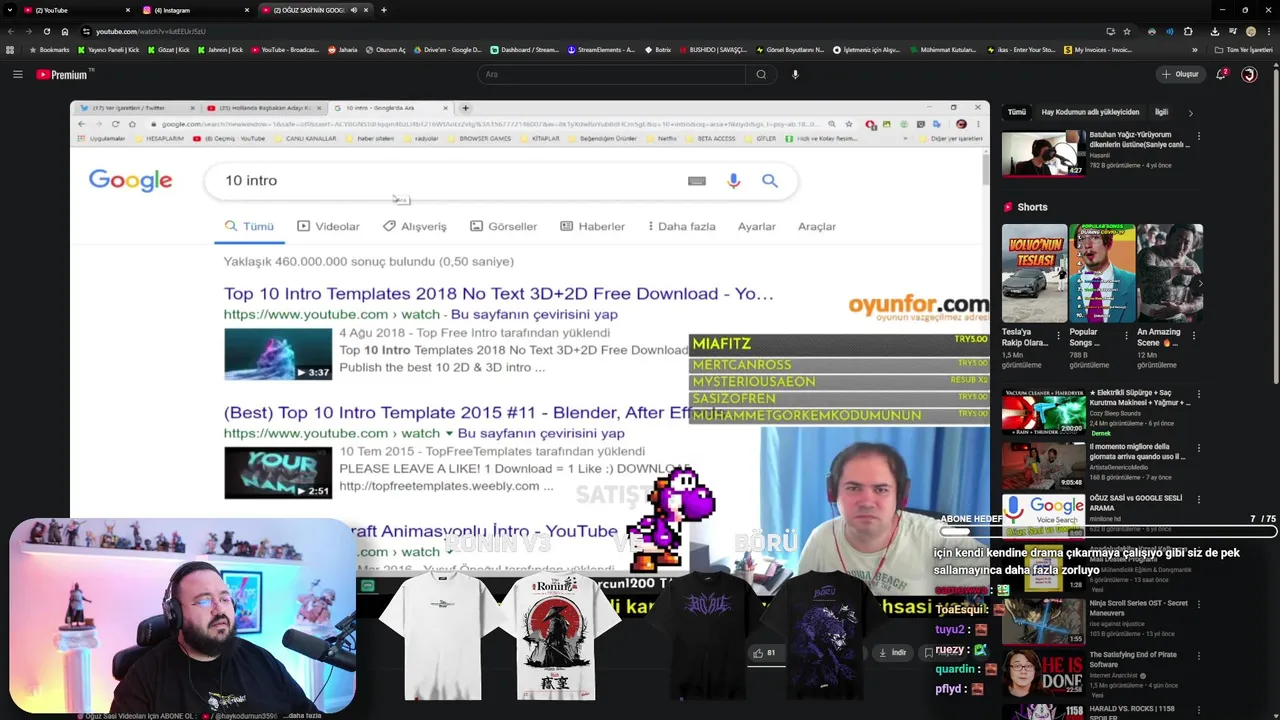View site information icon beside youtube.com
This screenshot has width=1280, height=720.
pos(86,31)
